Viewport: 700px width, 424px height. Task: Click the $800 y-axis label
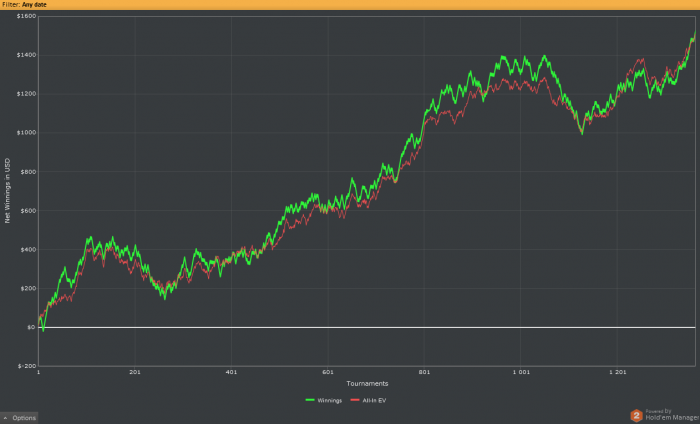(28, 171)
